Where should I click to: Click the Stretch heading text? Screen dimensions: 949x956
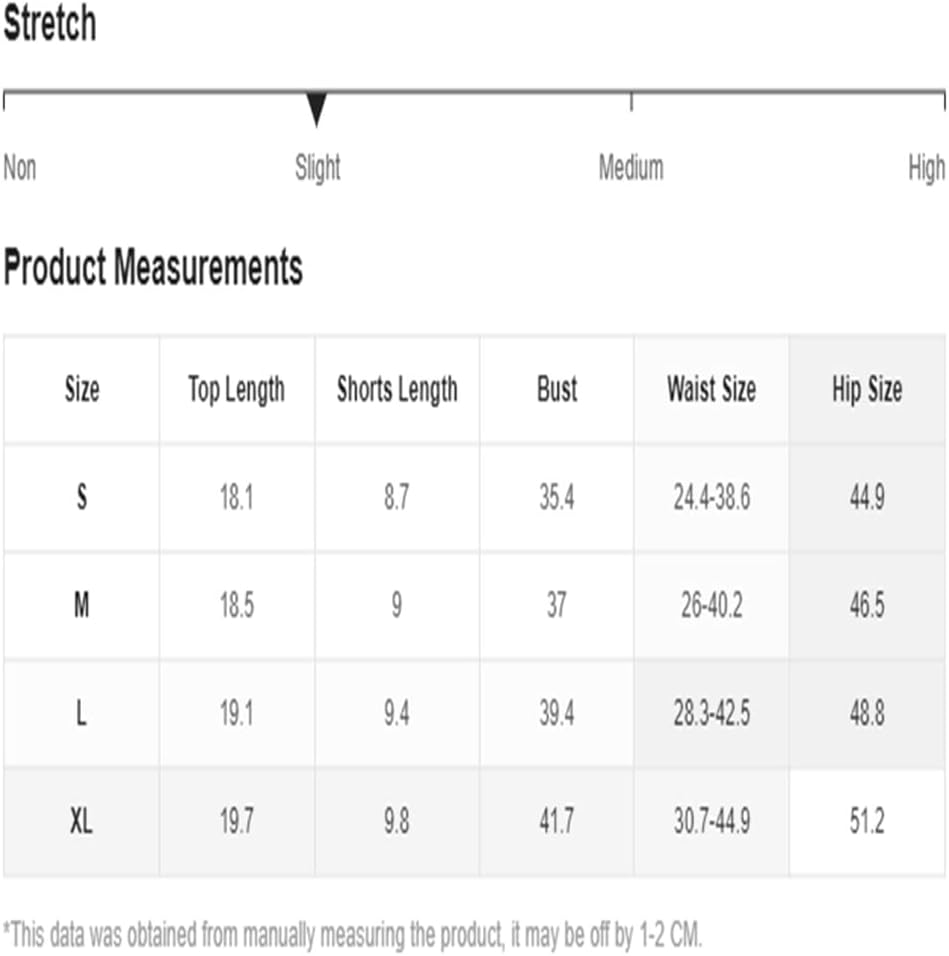(50, 23)
